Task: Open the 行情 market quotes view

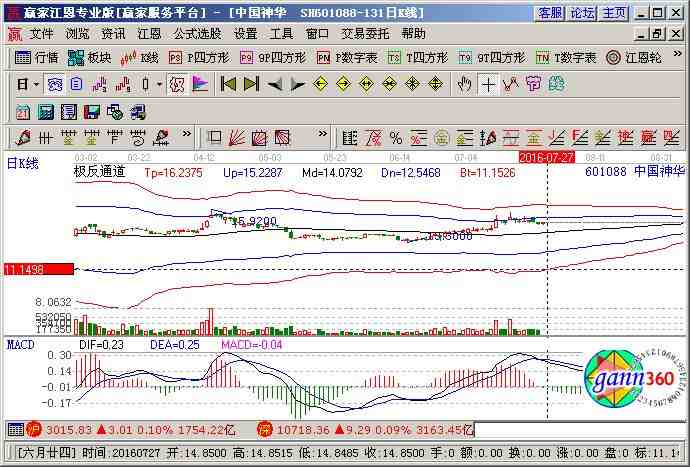Action: point(37,58)
